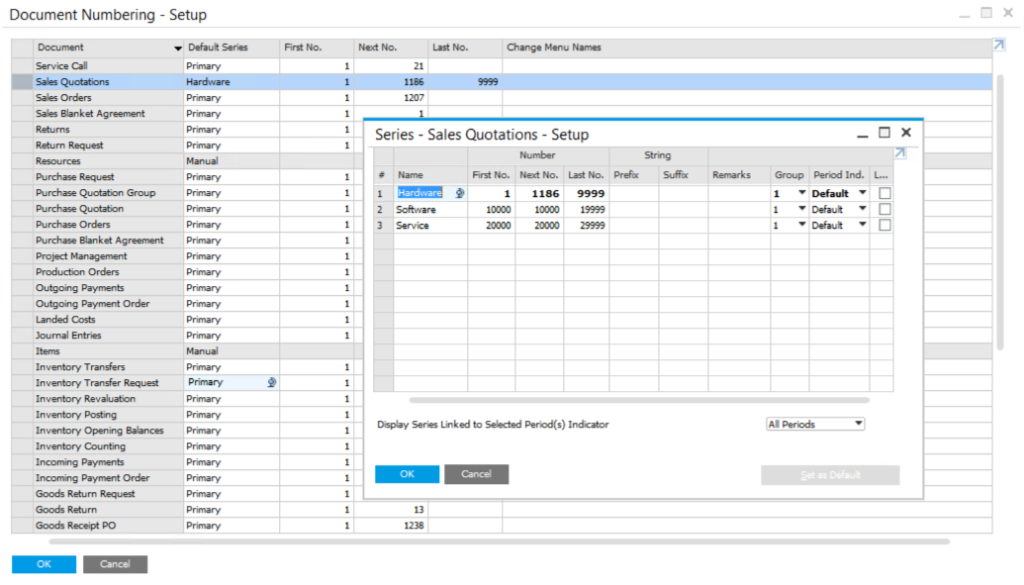Cancel the Series - Sales Quotations dialog

pos(476,474)
